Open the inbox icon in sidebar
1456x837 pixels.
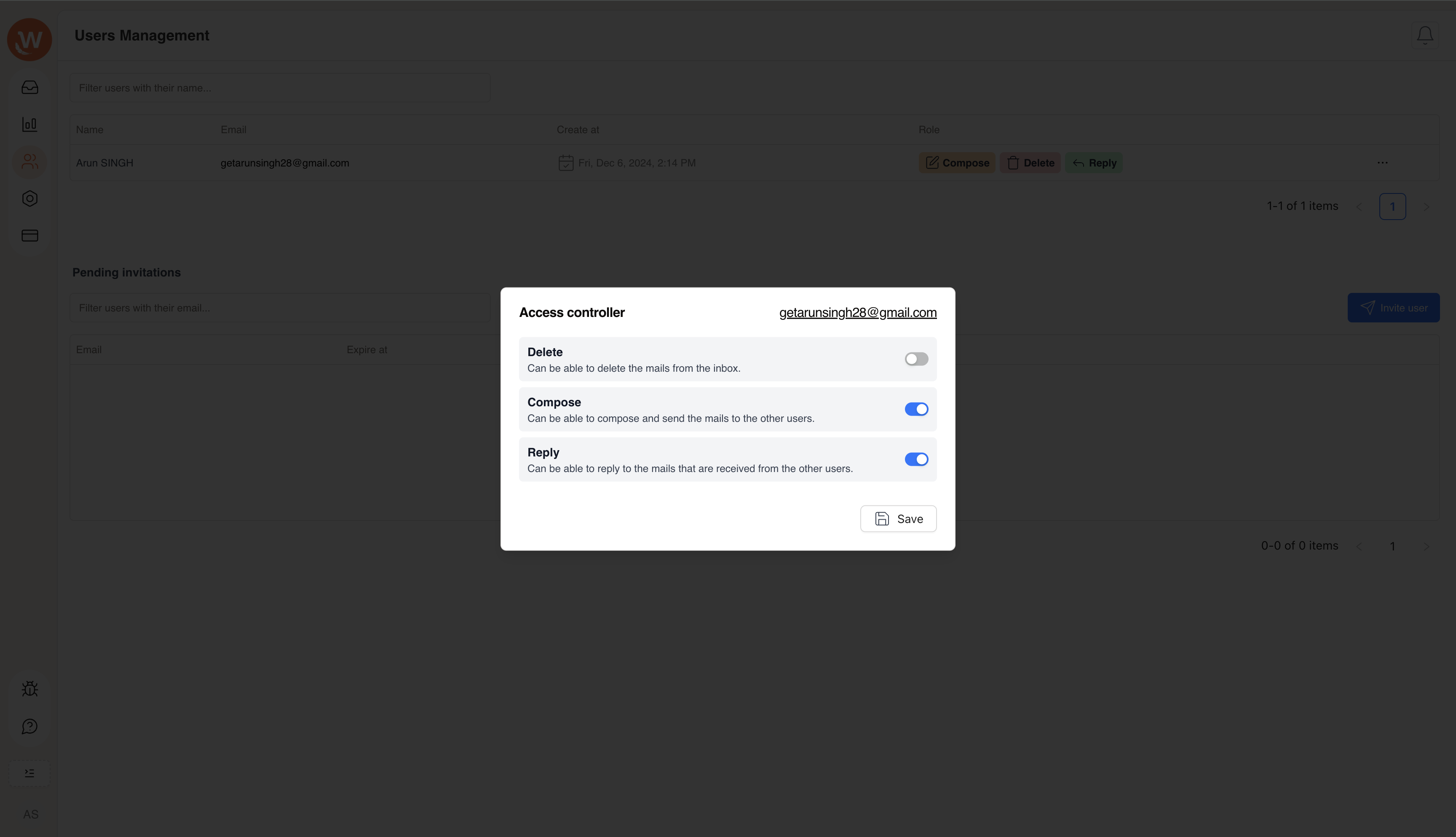[30, 87]
